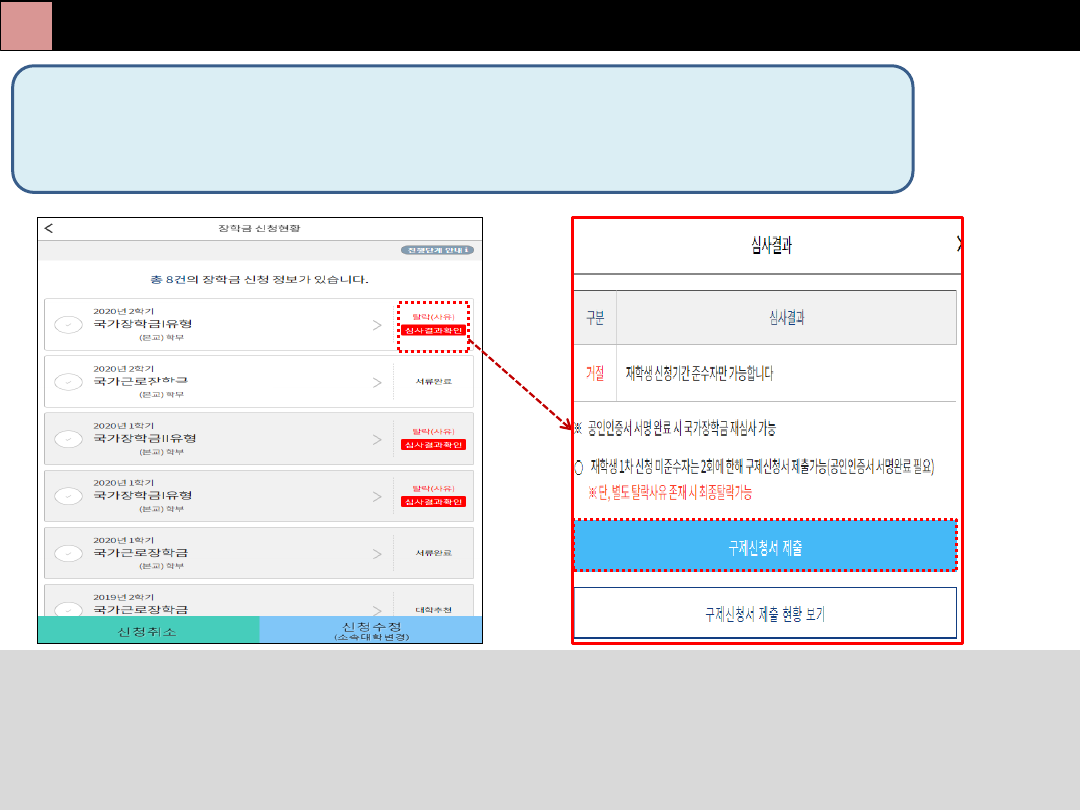The image size is (1080, 810).
Task: Mark check circle for 2020년 1학기 국가근로장학금
Action: click(x=69, y=553)
